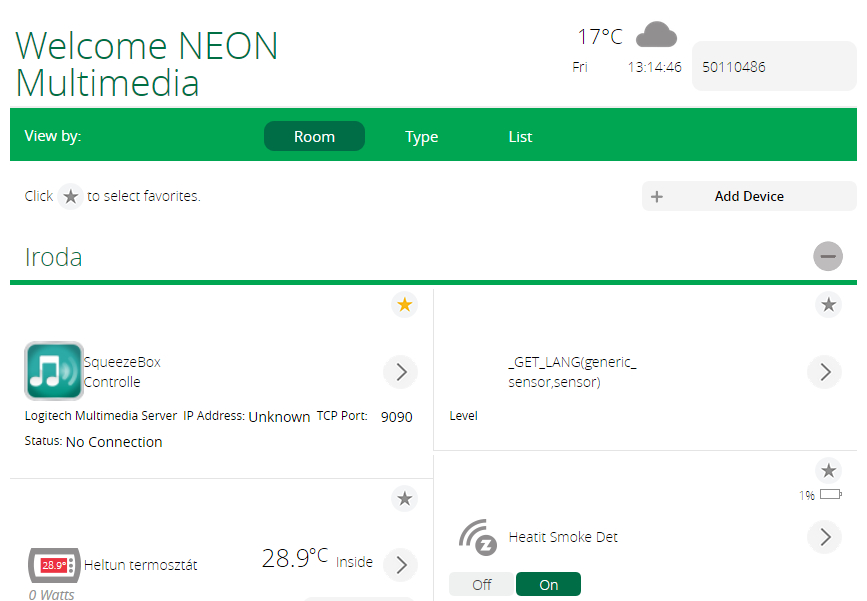The height and width of the screenshot is (601, 867).
Task: Add Heatit Smoke Det to favorites
Action: click(x=828, y=470)
